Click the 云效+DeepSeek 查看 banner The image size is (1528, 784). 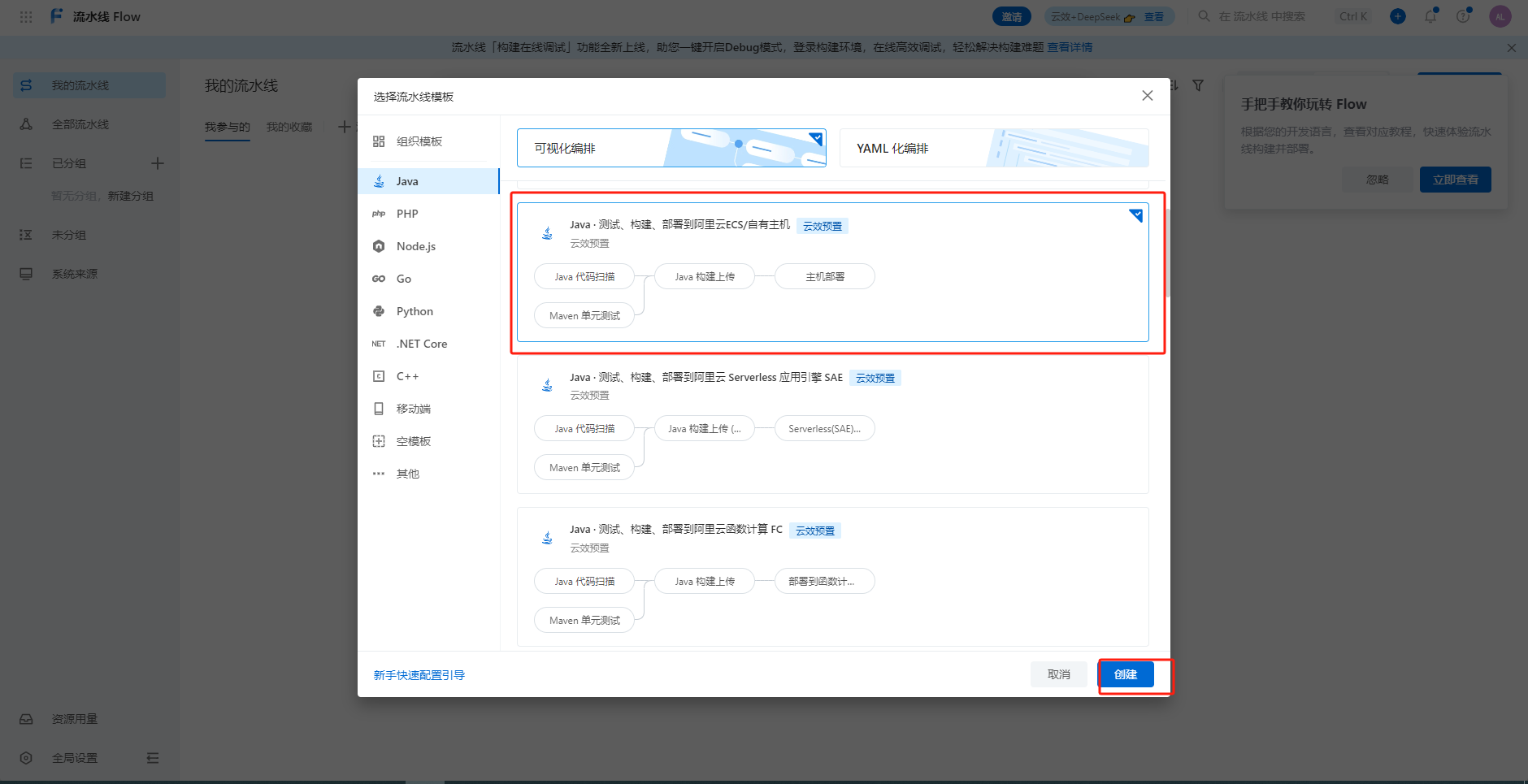[1109, 16]
